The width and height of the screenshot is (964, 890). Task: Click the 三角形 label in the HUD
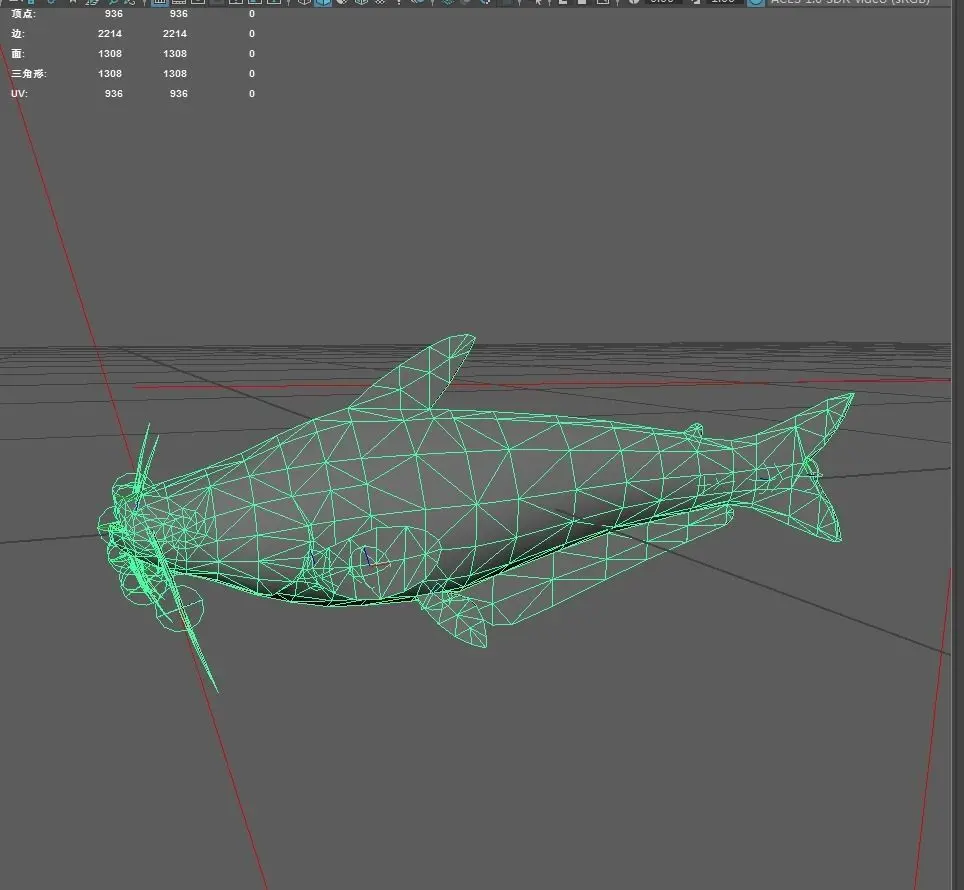coord(29,73)
